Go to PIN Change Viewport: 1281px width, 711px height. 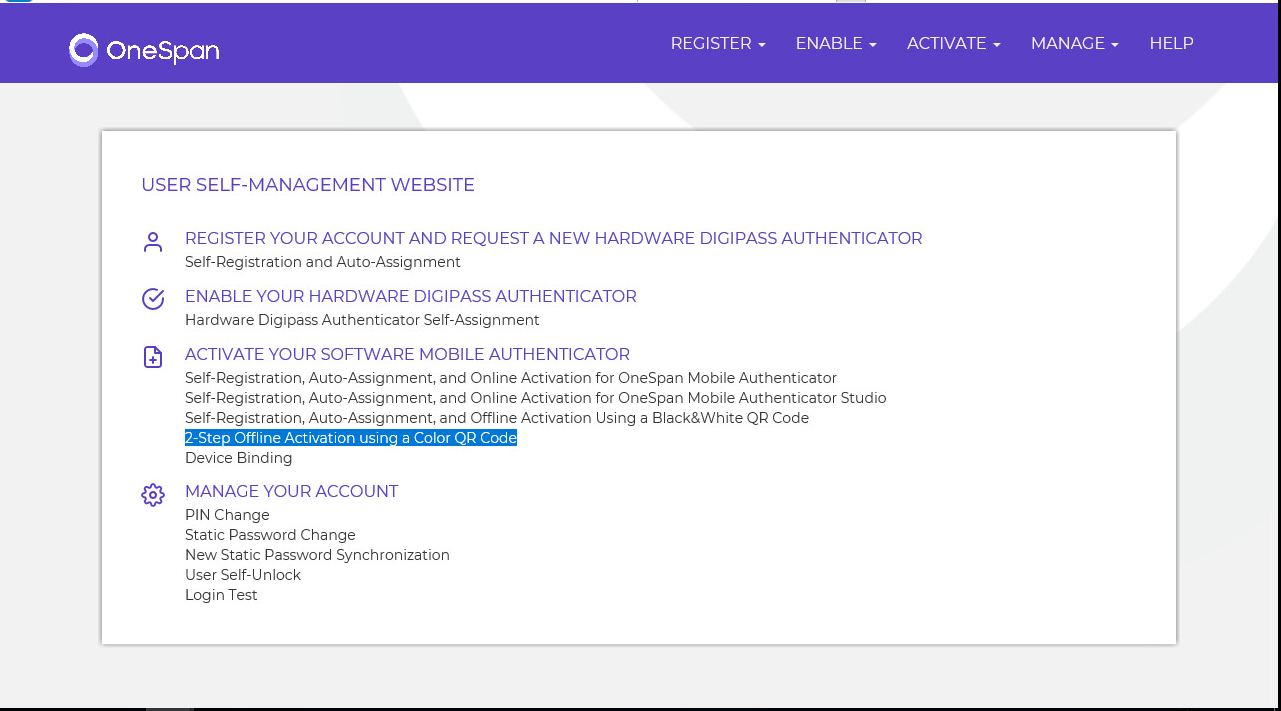tap(227, 515)
